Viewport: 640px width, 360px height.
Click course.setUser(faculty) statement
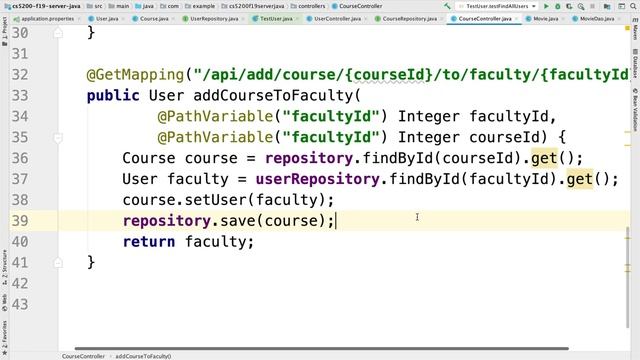(x=228, y=200)
